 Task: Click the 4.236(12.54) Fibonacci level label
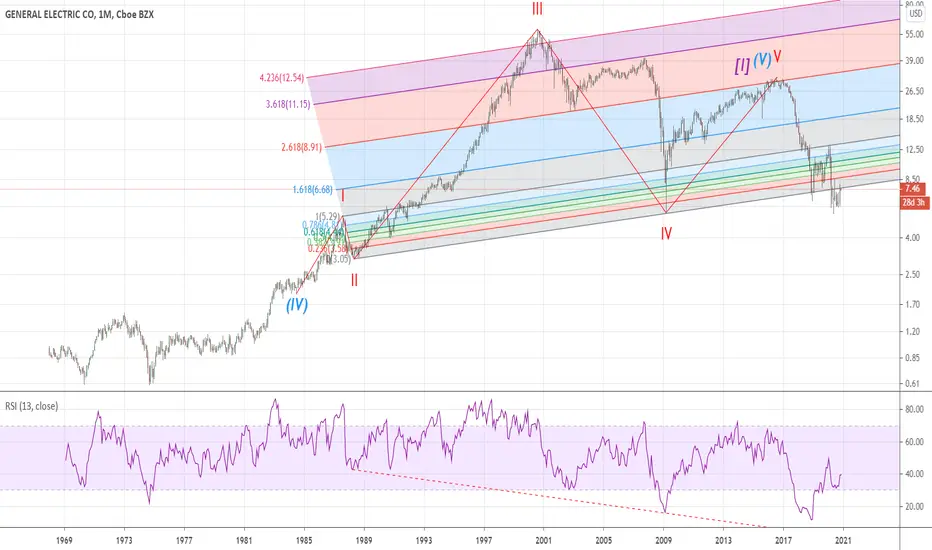click(282, 77)
